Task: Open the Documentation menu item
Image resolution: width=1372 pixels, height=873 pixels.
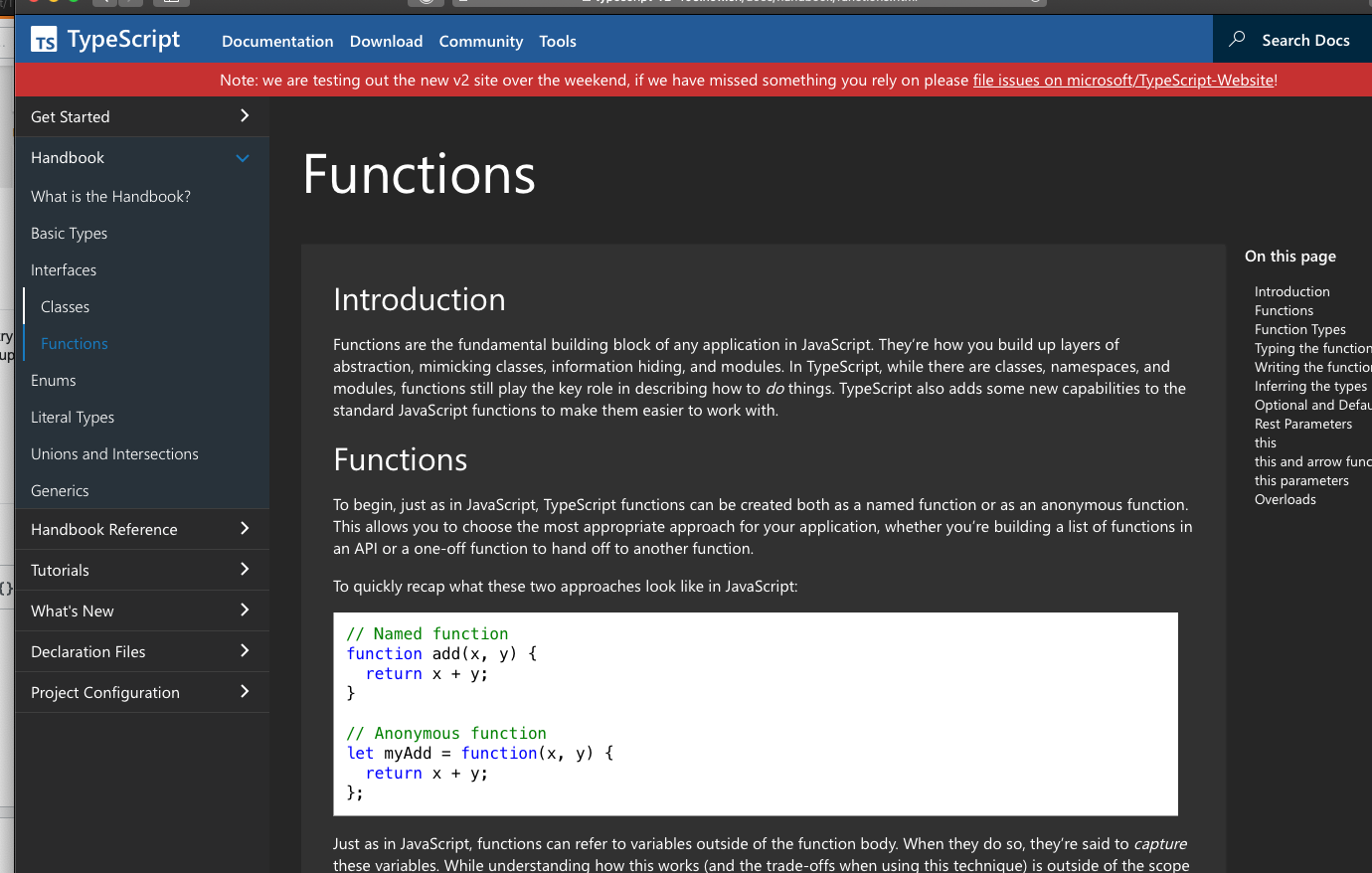Action: pyautogui.click(x=277, y=41)
